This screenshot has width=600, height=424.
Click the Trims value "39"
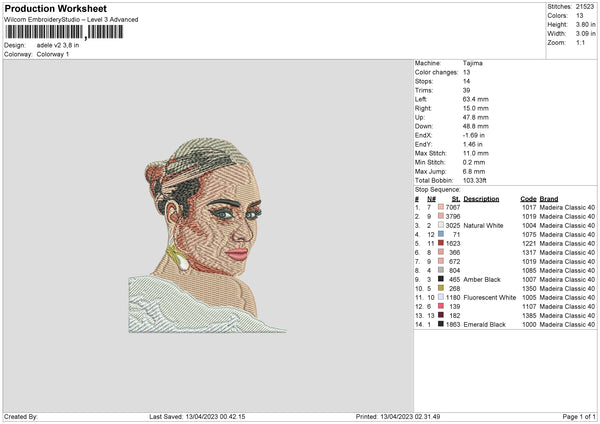(466, 90)
